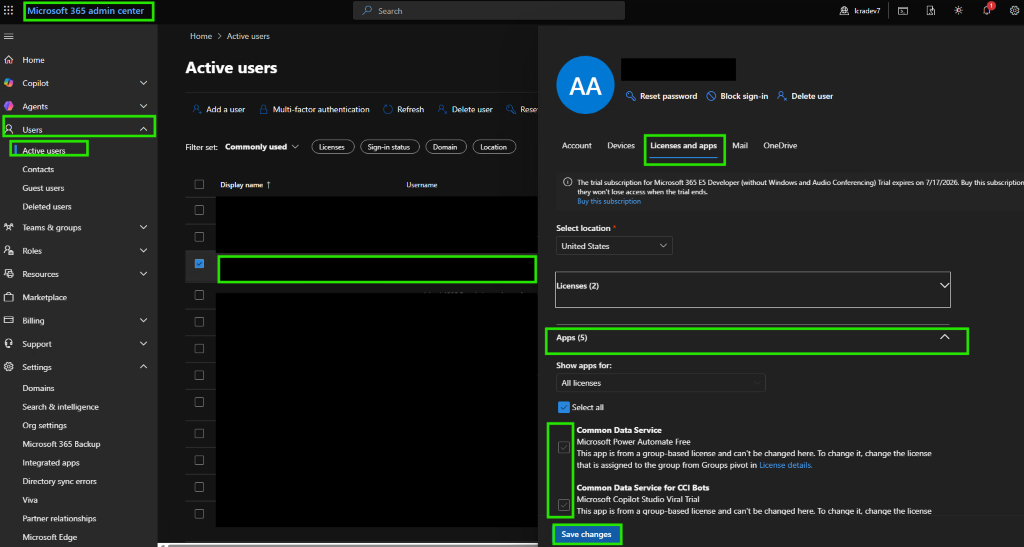The height and width of the screenshot is (547, 1024).
Task: Click the Block sign-in icon
Action: [x=711, y=96]
